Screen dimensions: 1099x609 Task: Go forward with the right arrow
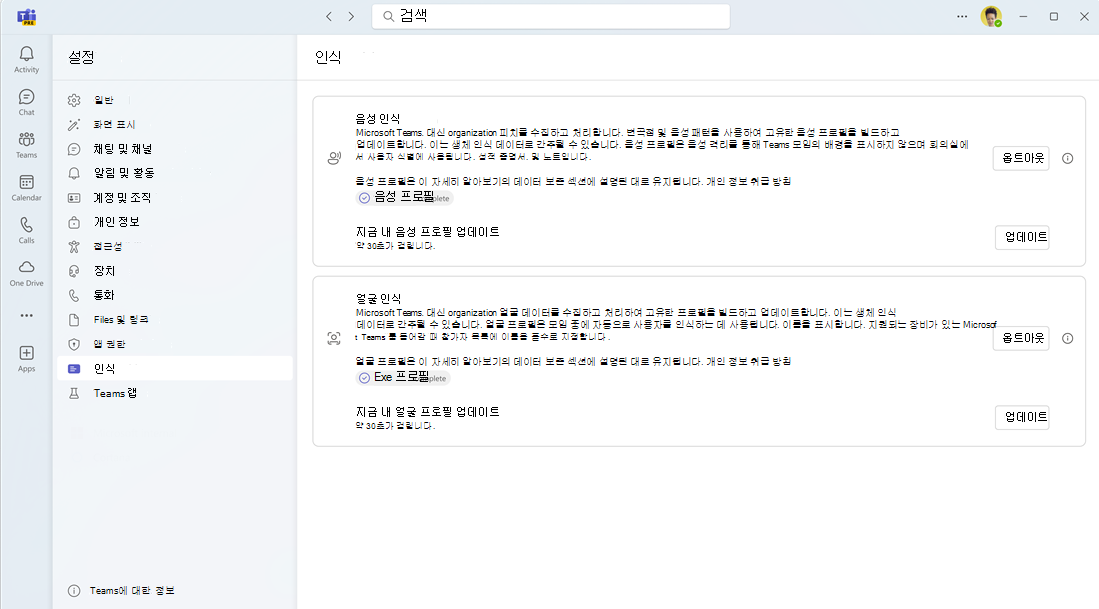(x=351, y=16)
